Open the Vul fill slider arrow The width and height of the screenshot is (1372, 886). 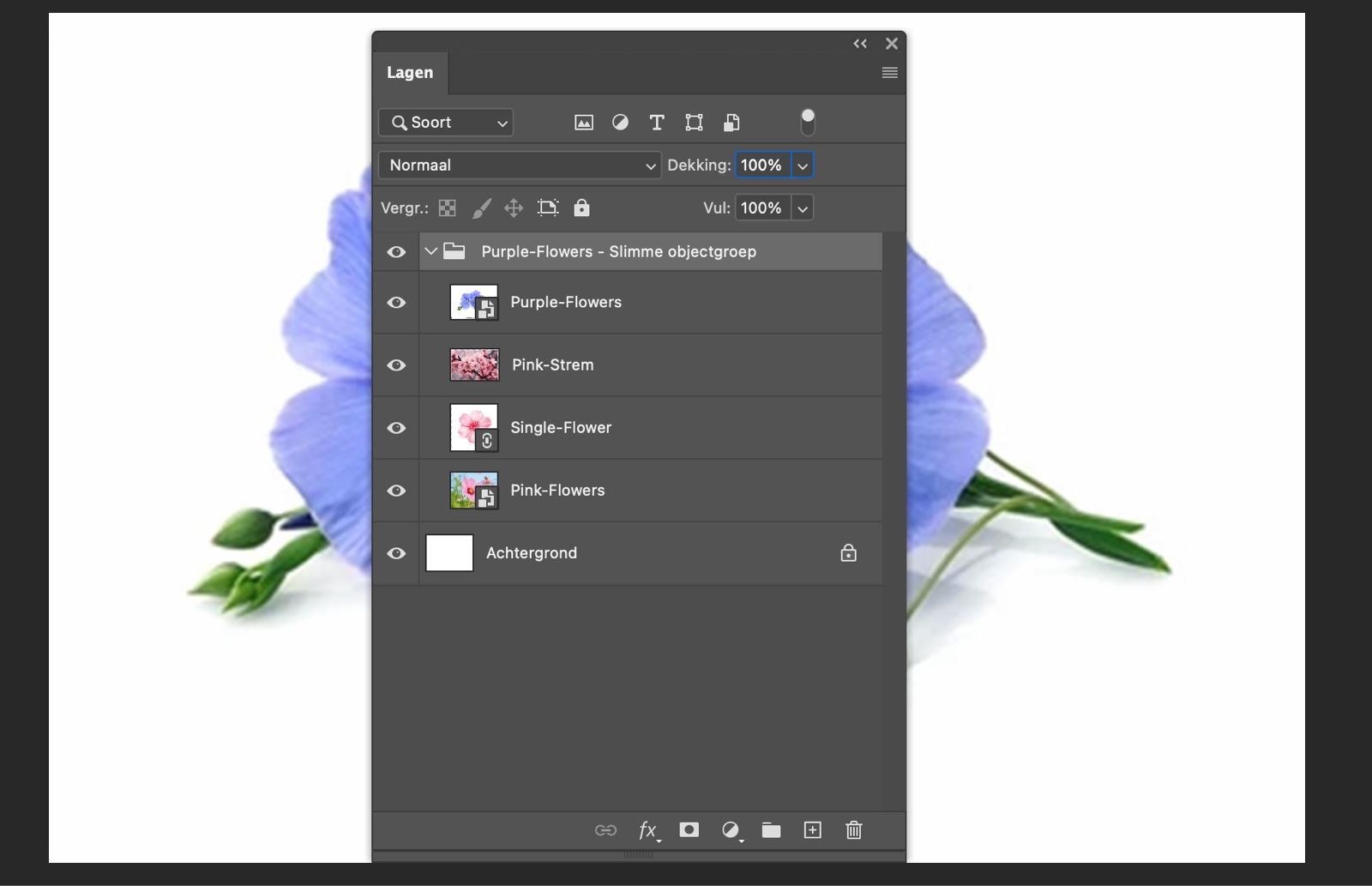(803, 208)
